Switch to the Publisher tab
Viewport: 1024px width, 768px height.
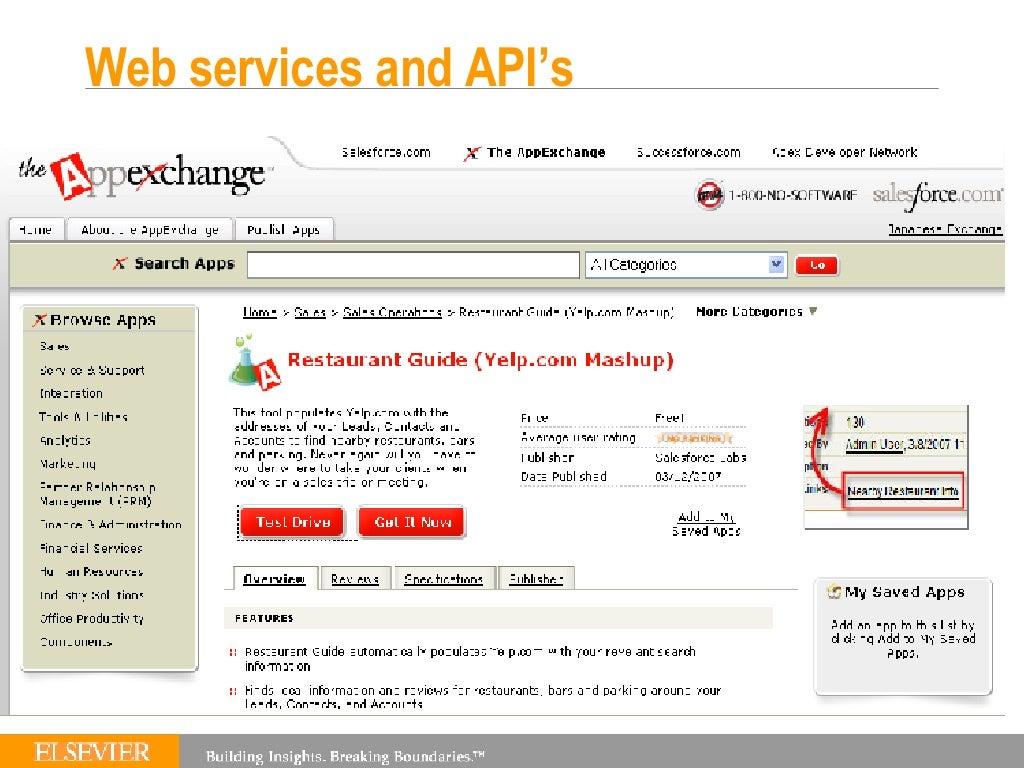pyautogui.click(x=536, y=579)
